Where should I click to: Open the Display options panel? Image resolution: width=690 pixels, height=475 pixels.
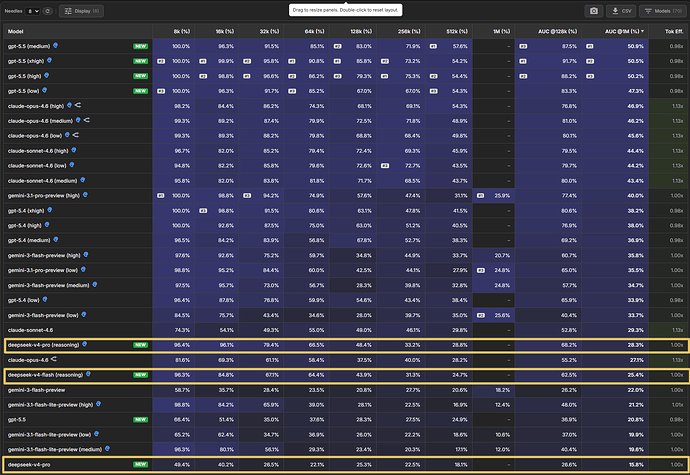point(81,11)
